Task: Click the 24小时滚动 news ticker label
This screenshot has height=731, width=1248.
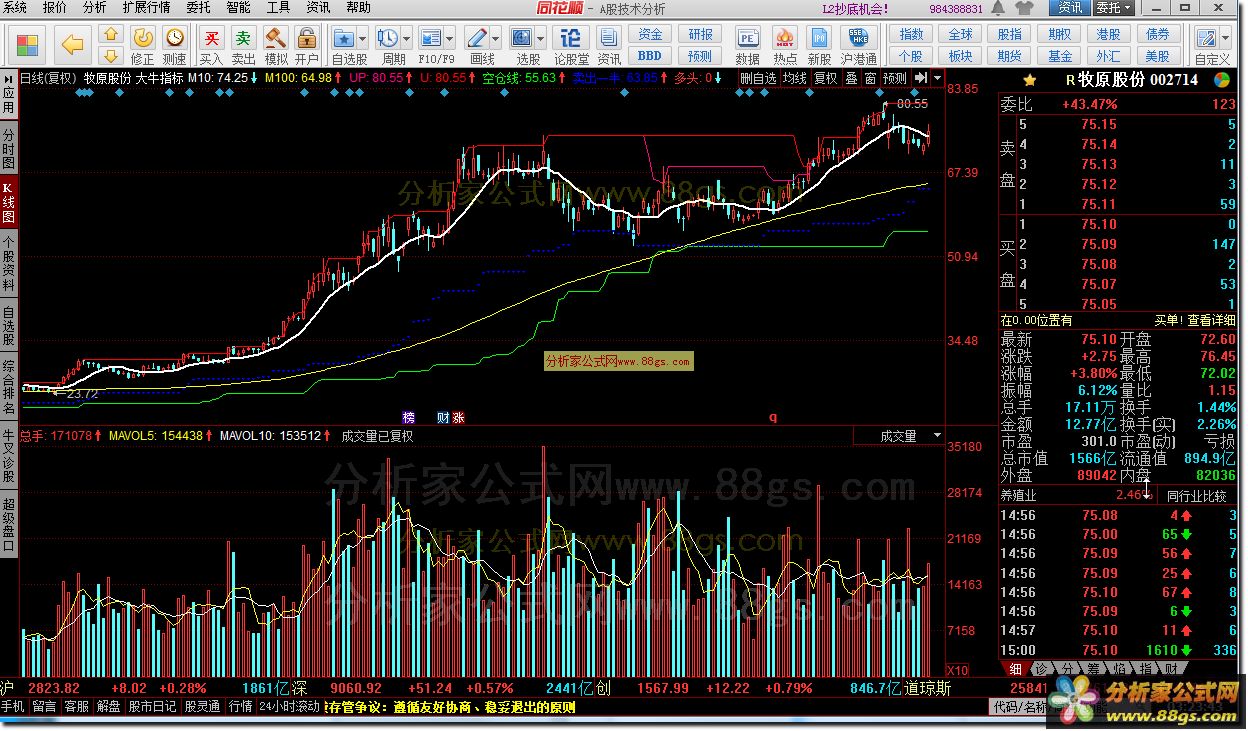Action: coord(289,707)
